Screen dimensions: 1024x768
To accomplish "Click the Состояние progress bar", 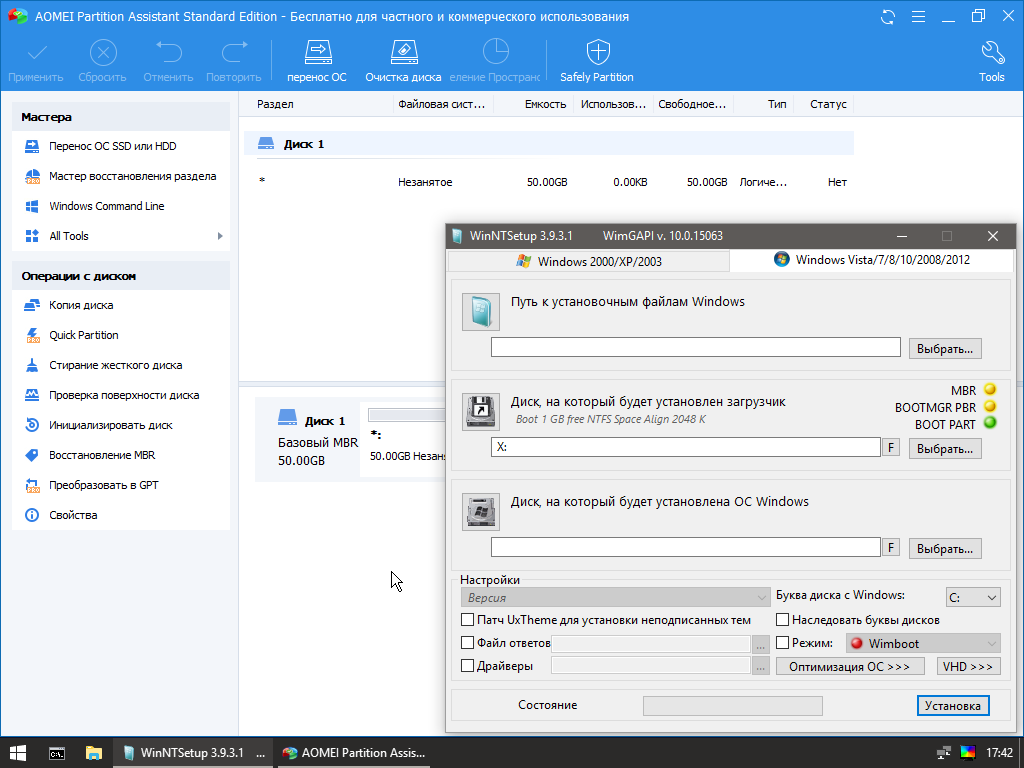I will click(733, 706).
